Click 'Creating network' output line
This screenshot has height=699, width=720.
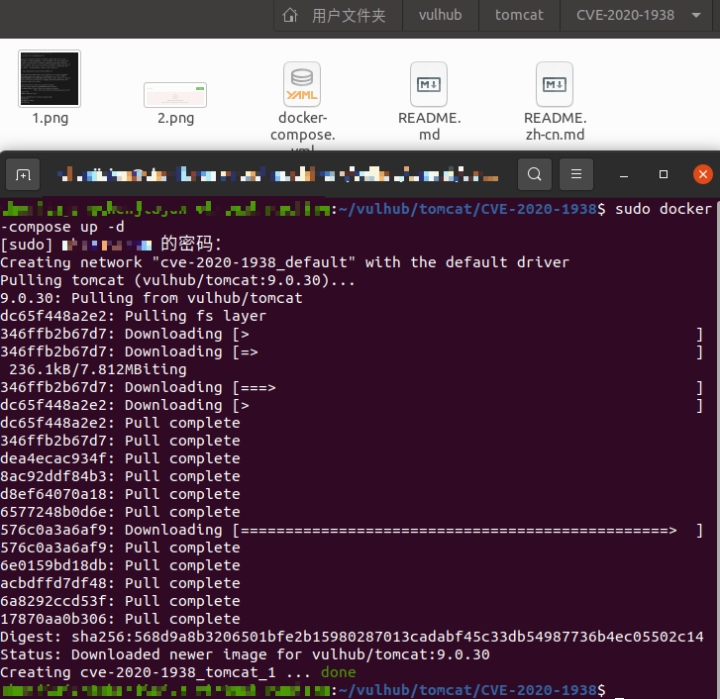(285, 262)
